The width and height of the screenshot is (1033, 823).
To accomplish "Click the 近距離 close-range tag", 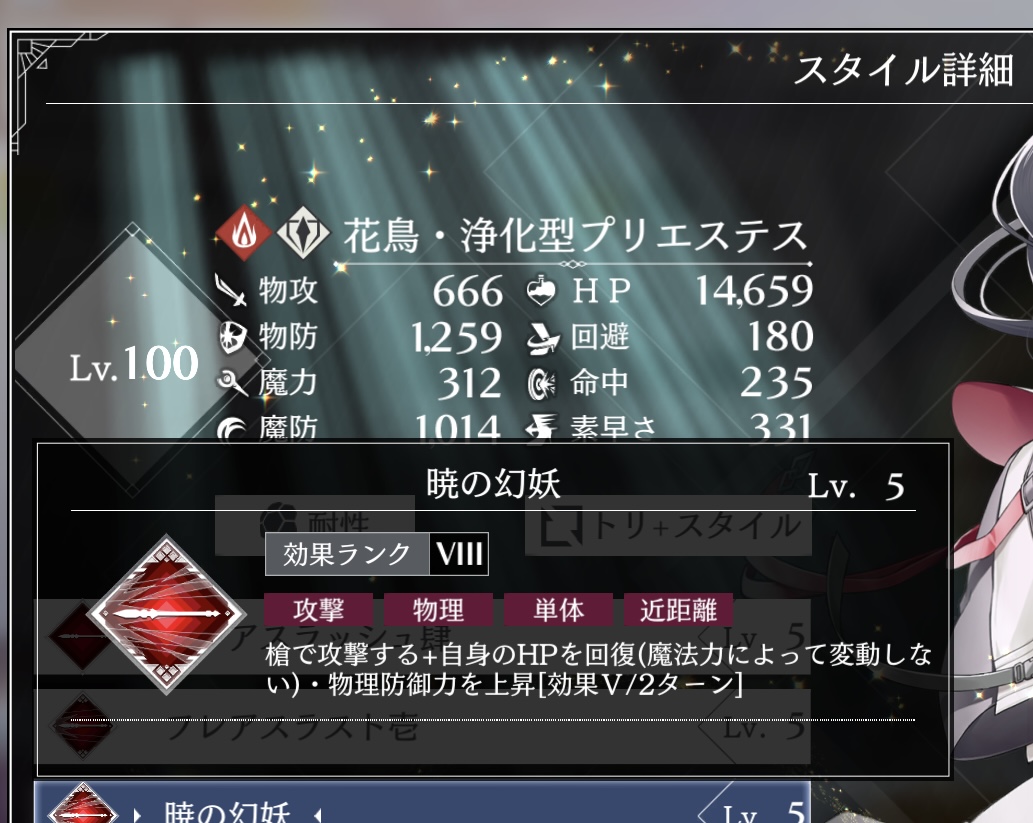I will [679, 610].
